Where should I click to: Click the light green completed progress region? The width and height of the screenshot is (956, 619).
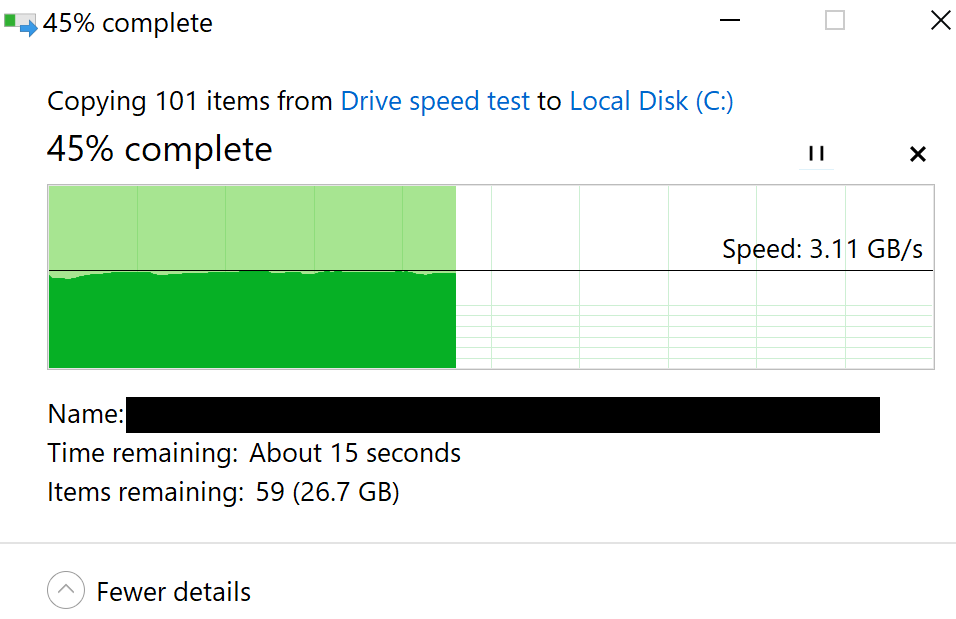coord(252,227)
